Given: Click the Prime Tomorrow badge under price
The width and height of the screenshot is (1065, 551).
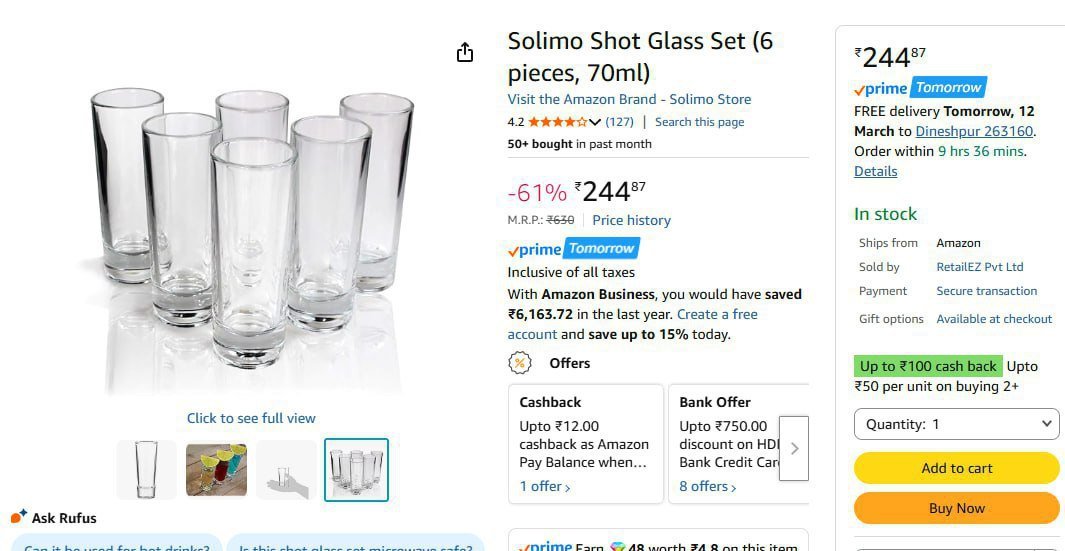Looking at the screenshot, I should pos(573,249).
